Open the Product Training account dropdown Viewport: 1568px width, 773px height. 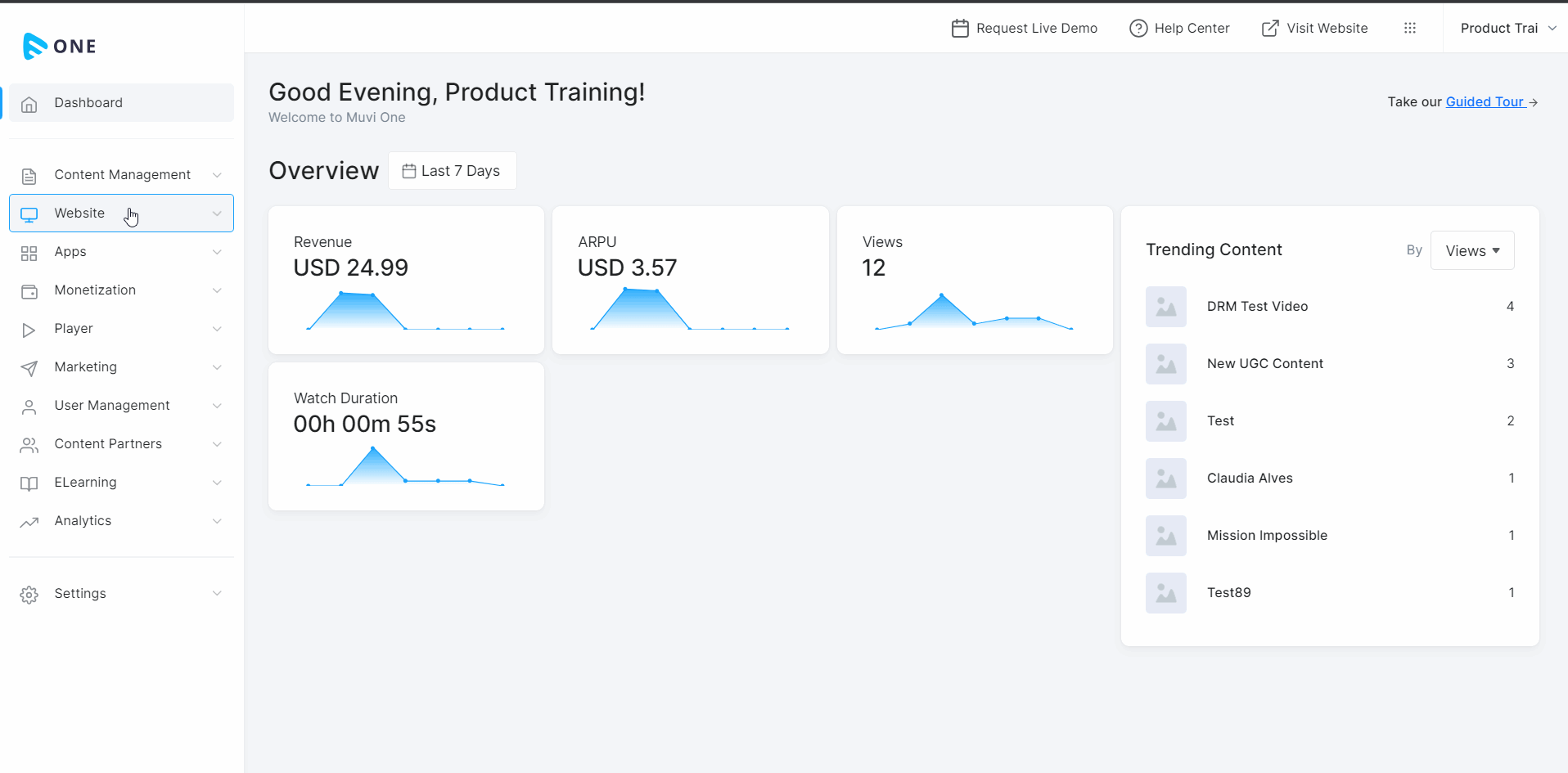[x=1507, y=29]
